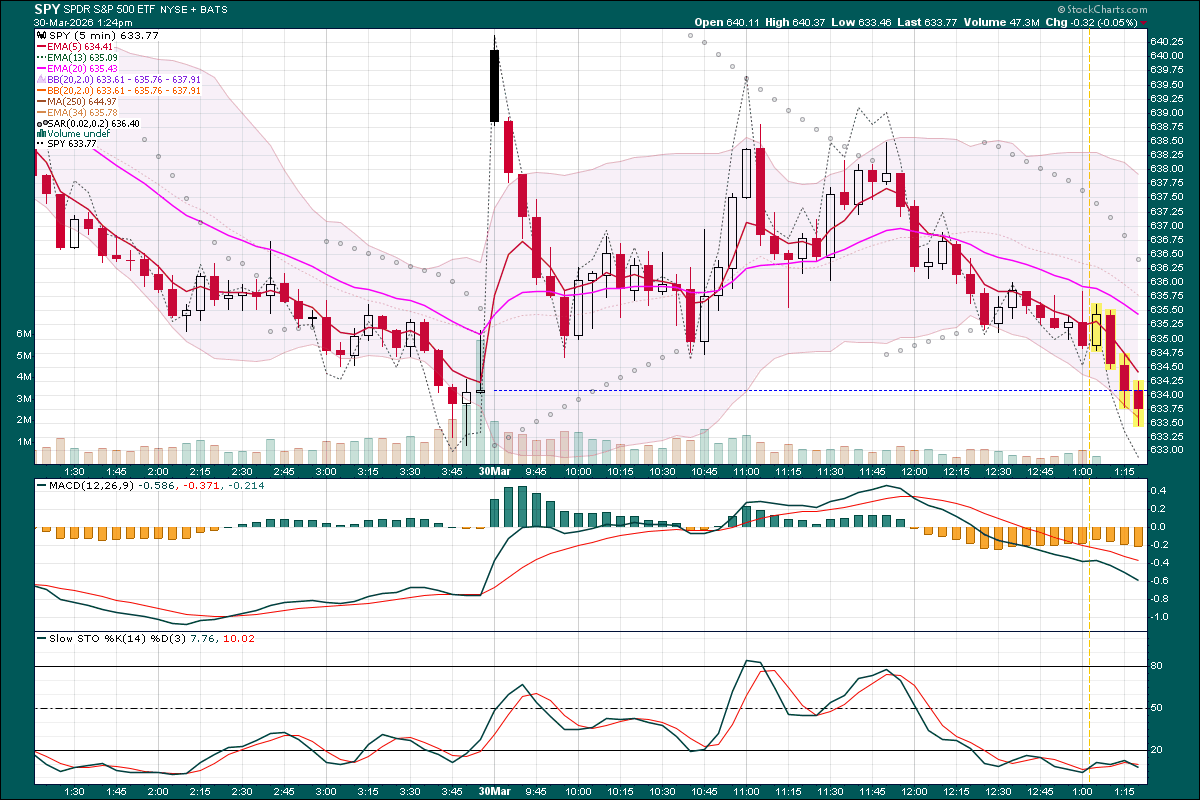Click the red EMA(5) line swatch
Image resolution: width=1200 pixels, height=800 pixels.
40,46
